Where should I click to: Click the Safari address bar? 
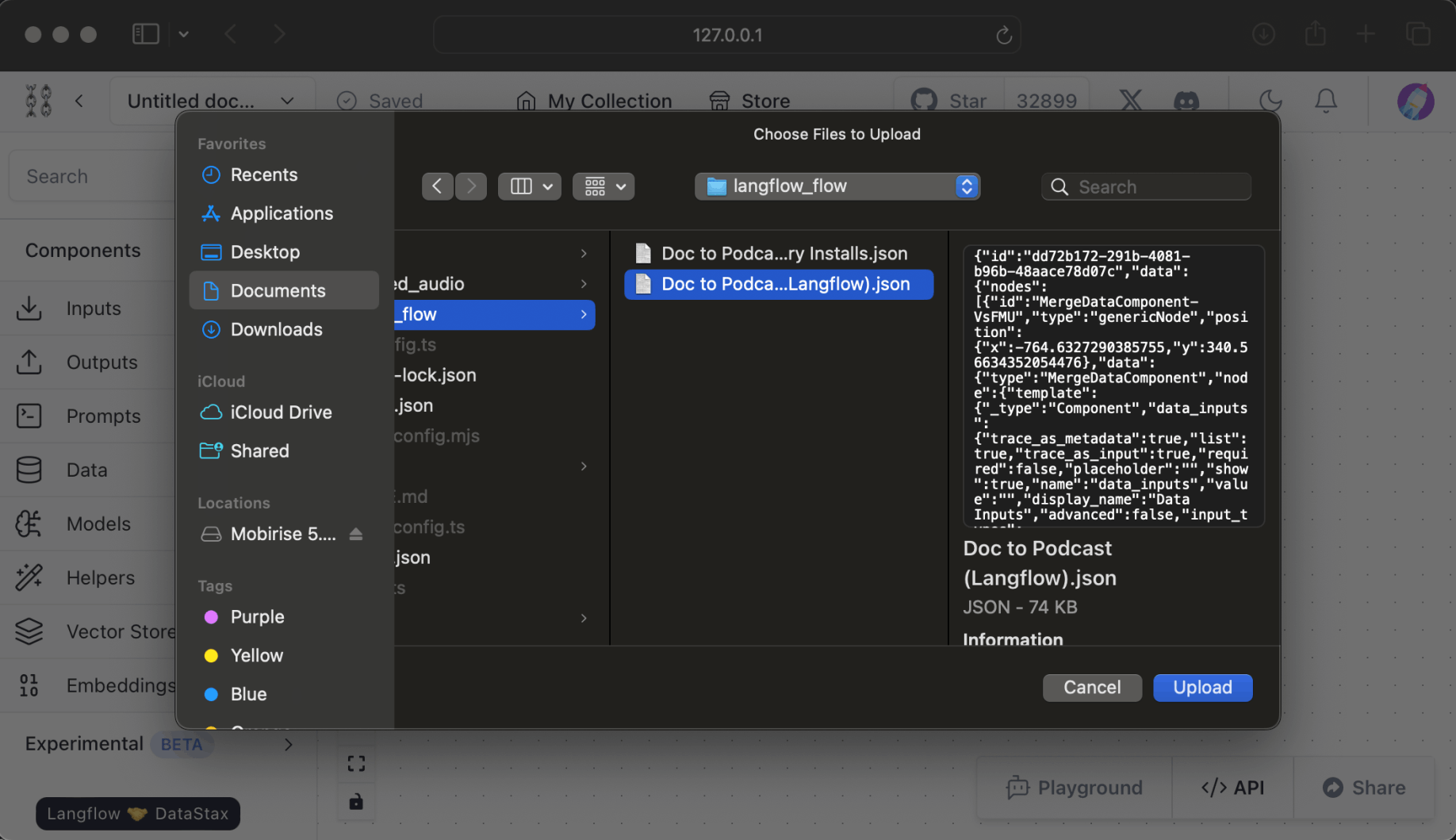click(x=727, y=35)
